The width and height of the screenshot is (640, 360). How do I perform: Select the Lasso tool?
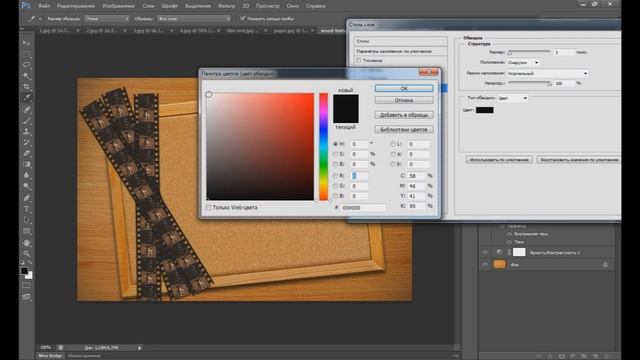pos(27,65)
